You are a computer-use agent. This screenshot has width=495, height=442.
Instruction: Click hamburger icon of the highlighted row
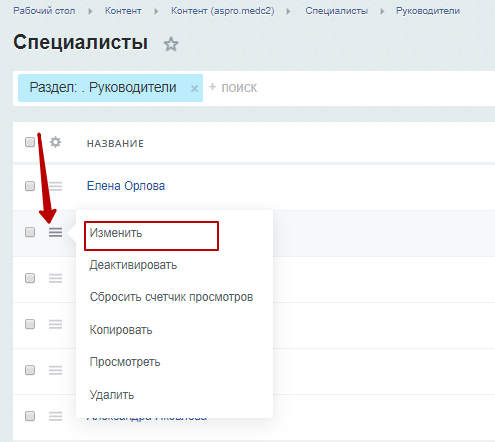55,232
